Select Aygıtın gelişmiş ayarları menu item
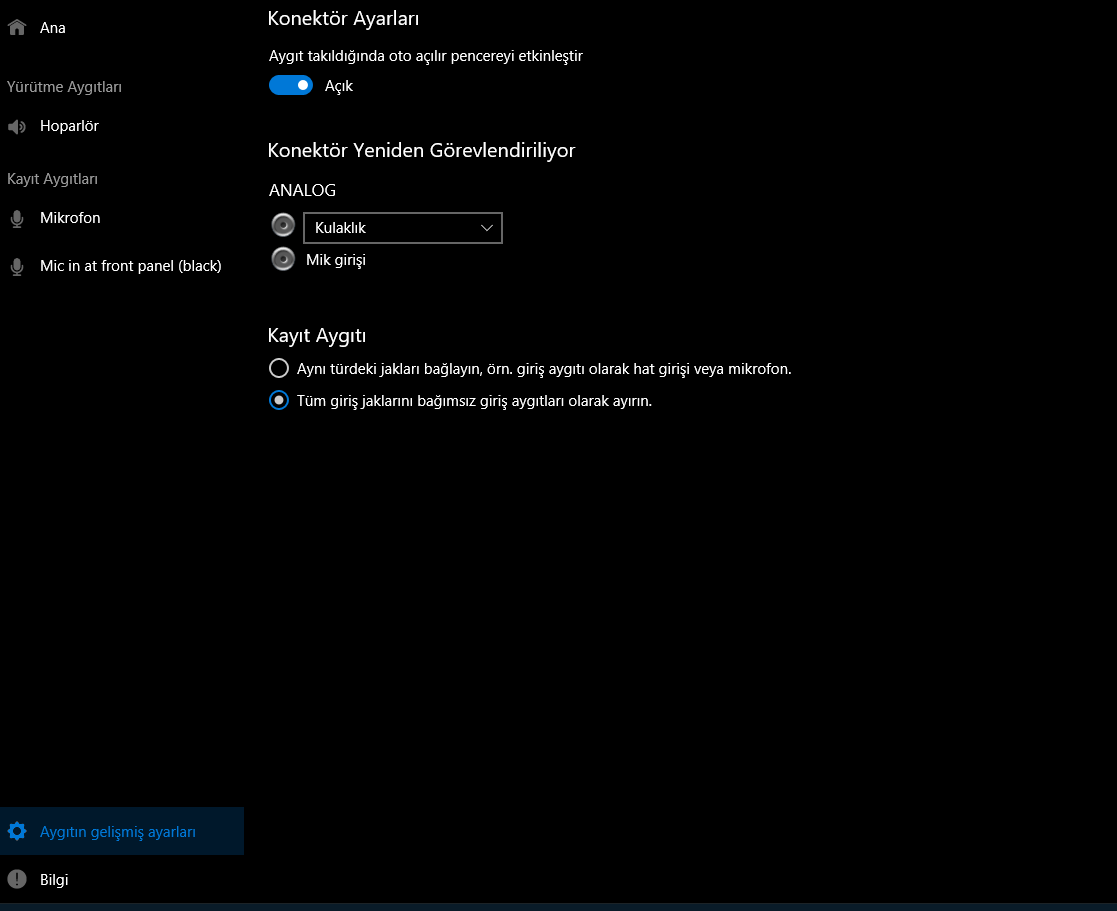 (x=122, y=831)
